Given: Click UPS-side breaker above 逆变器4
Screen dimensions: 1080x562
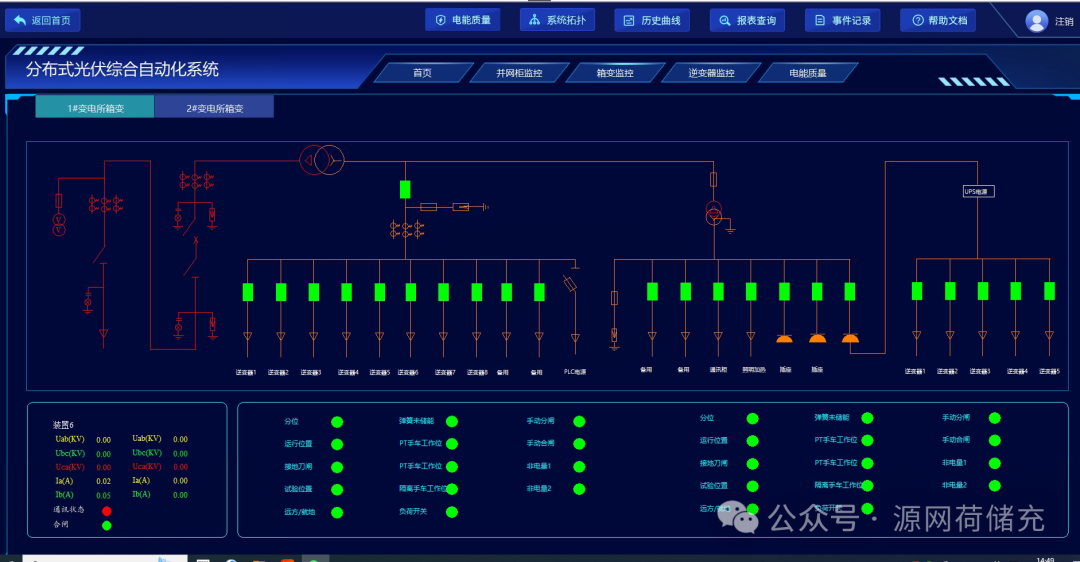Looking at the screenshot, I should (x=1015, y=291).
